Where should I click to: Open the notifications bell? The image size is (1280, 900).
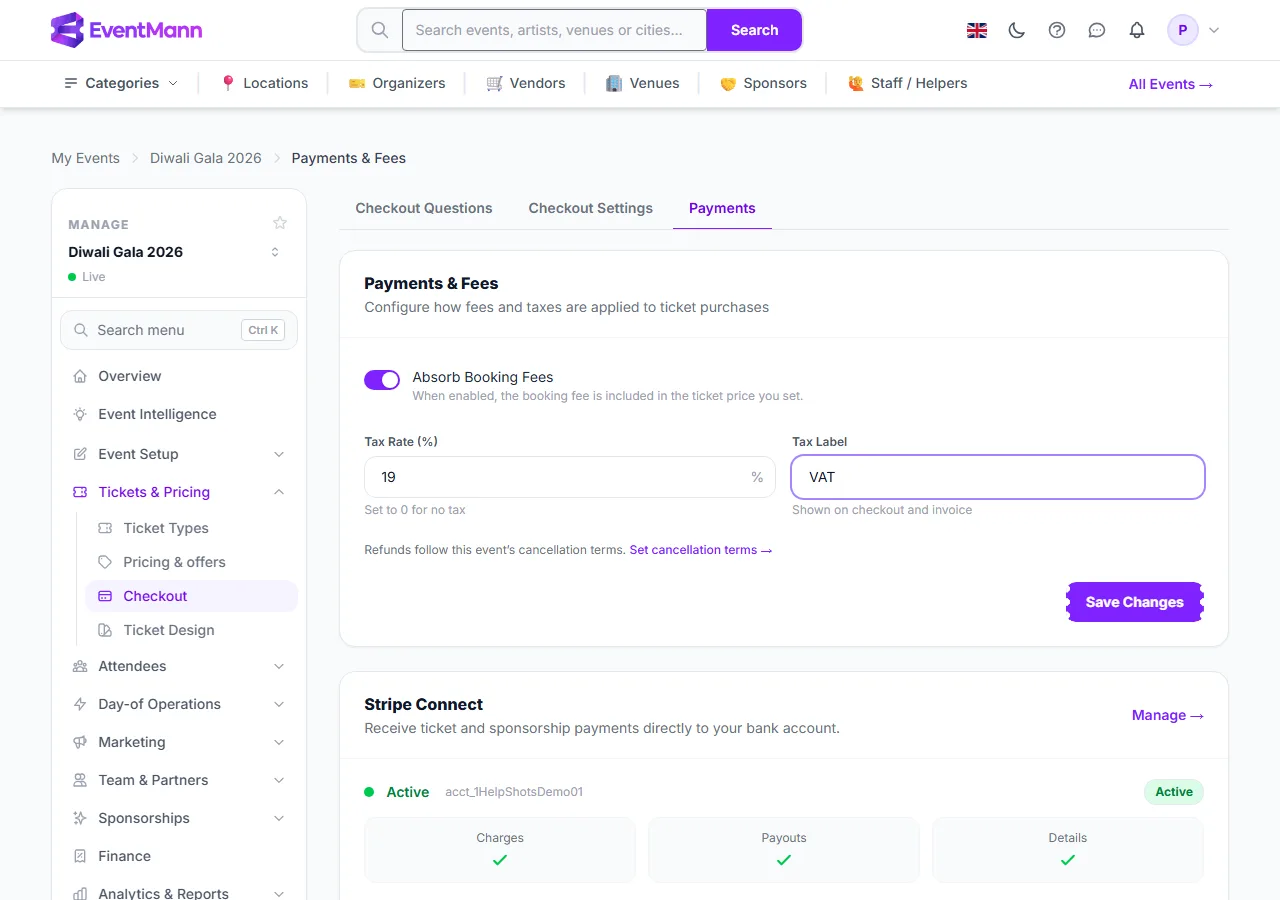[1137, 30]
